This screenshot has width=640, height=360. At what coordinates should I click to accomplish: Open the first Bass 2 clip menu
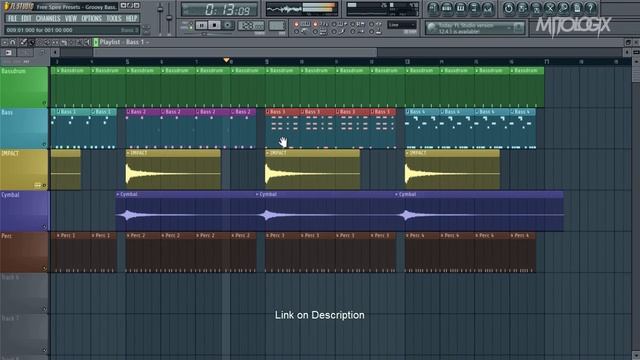(128, 112)
